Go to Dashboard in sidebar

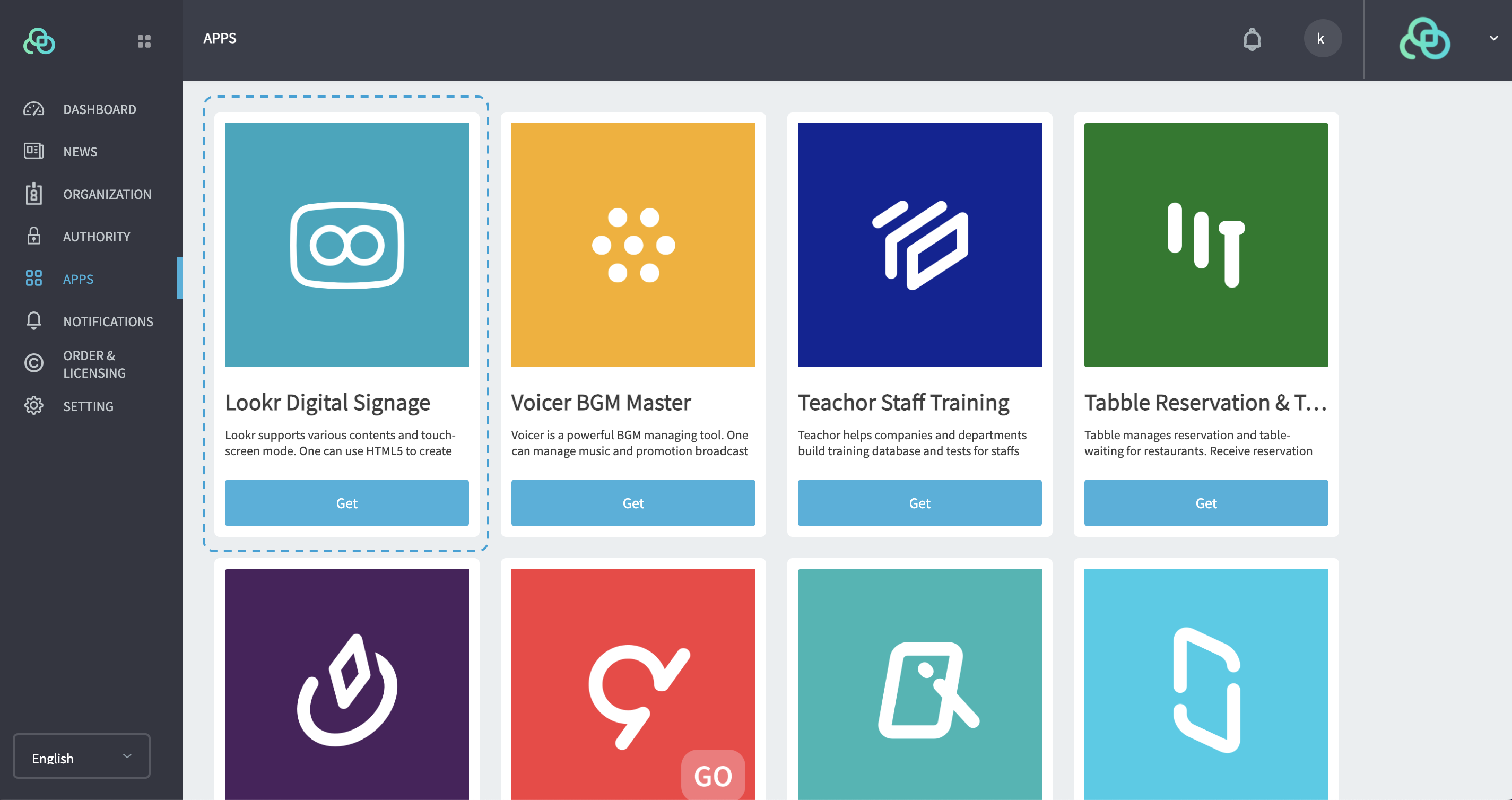99,109
